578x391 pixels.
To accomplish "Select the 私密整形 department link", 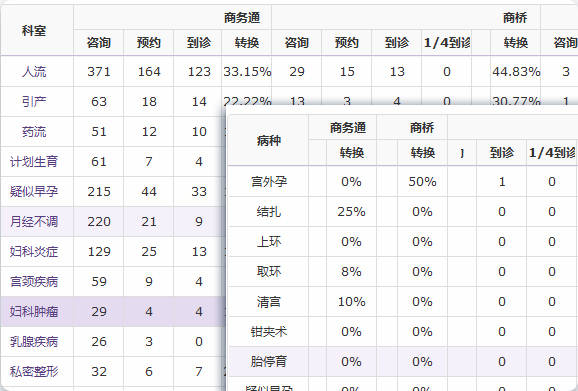I will point(34,371).
